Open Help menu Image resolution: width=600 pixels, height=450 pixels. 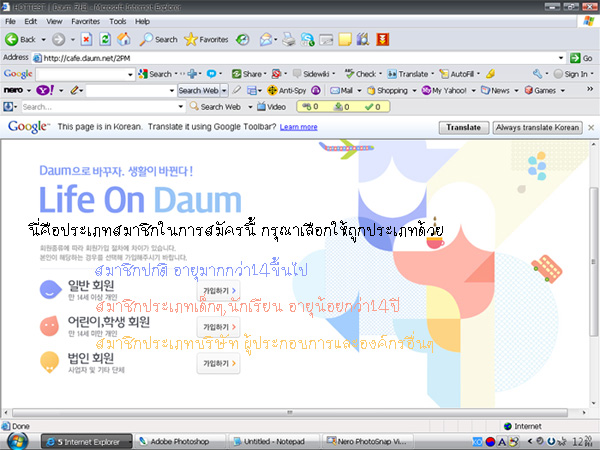[142, 21]
